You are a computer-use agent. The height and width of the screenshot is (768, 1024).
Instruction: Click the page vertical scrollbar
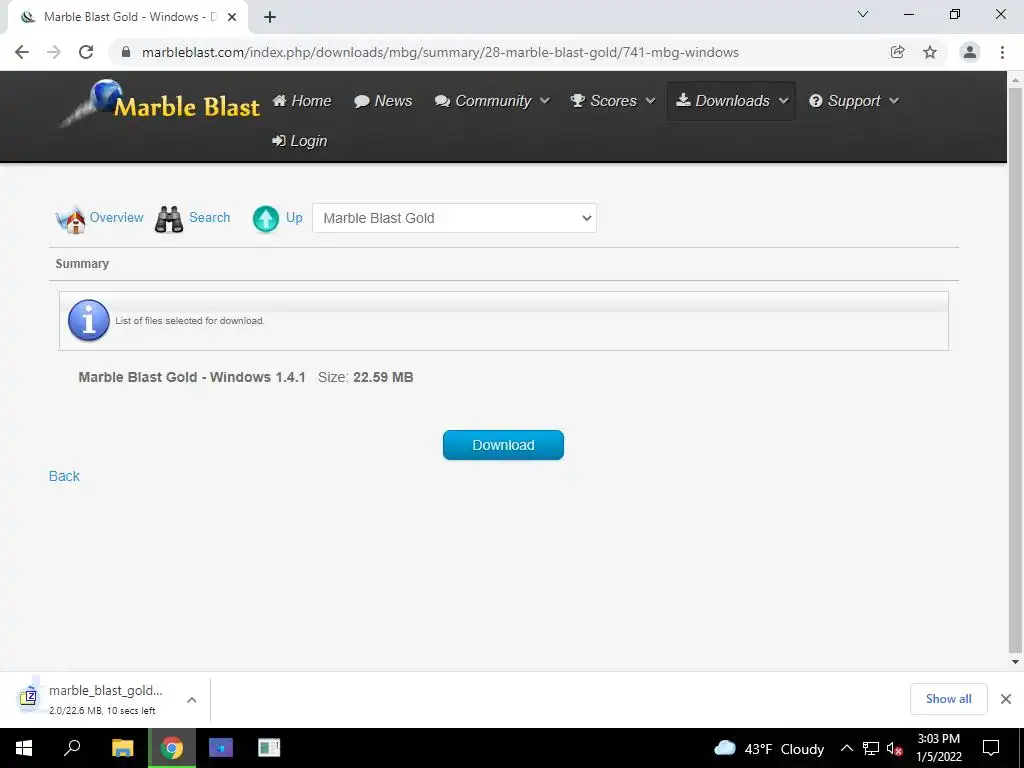1015,369
